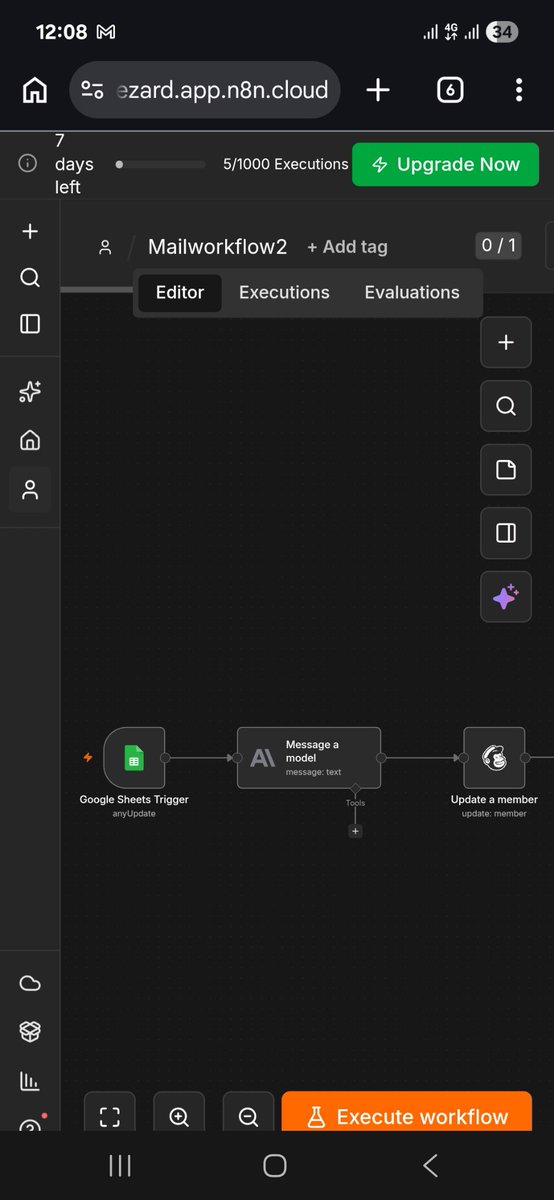The width and height of the screenshot is (554, 1200).
Task: Open the cloud icon in left sidebar
Action: [30, 984]
